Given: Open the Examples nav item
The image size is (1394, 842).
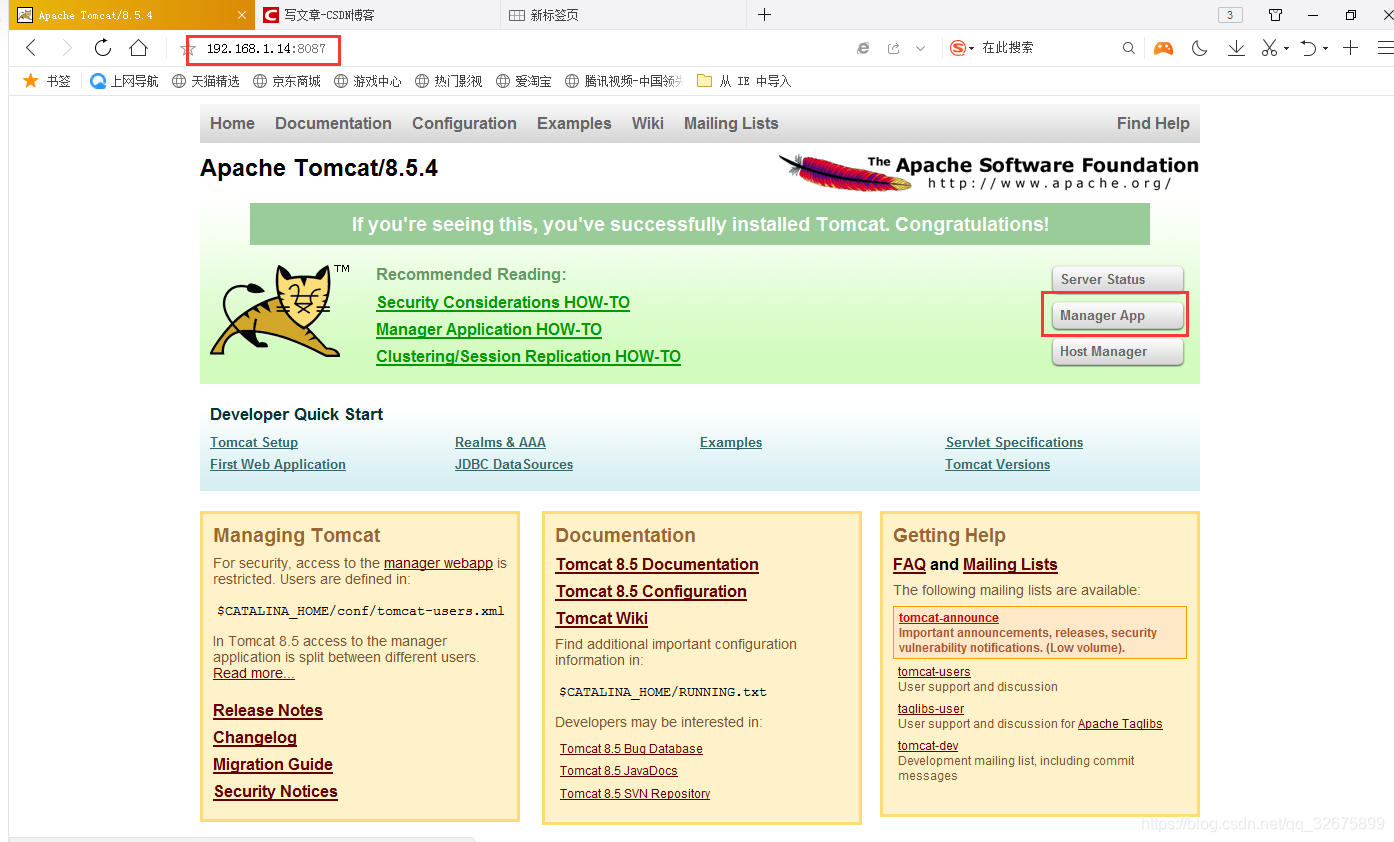Looking at the screenshot, I should tap(574, 123).
